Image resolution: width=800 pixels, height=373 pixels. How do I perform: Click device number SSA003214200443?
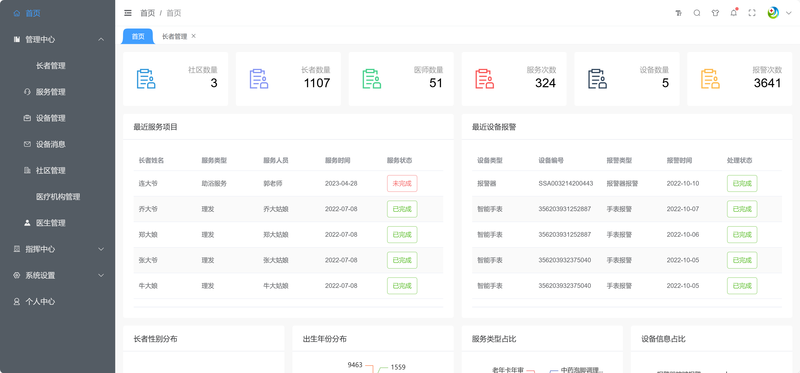tap(565, 183)
